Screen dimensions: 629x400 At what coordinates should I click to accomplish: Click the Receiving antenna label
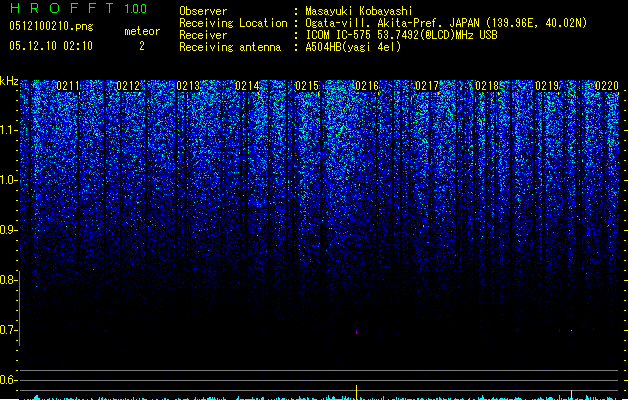click(230, 47)
